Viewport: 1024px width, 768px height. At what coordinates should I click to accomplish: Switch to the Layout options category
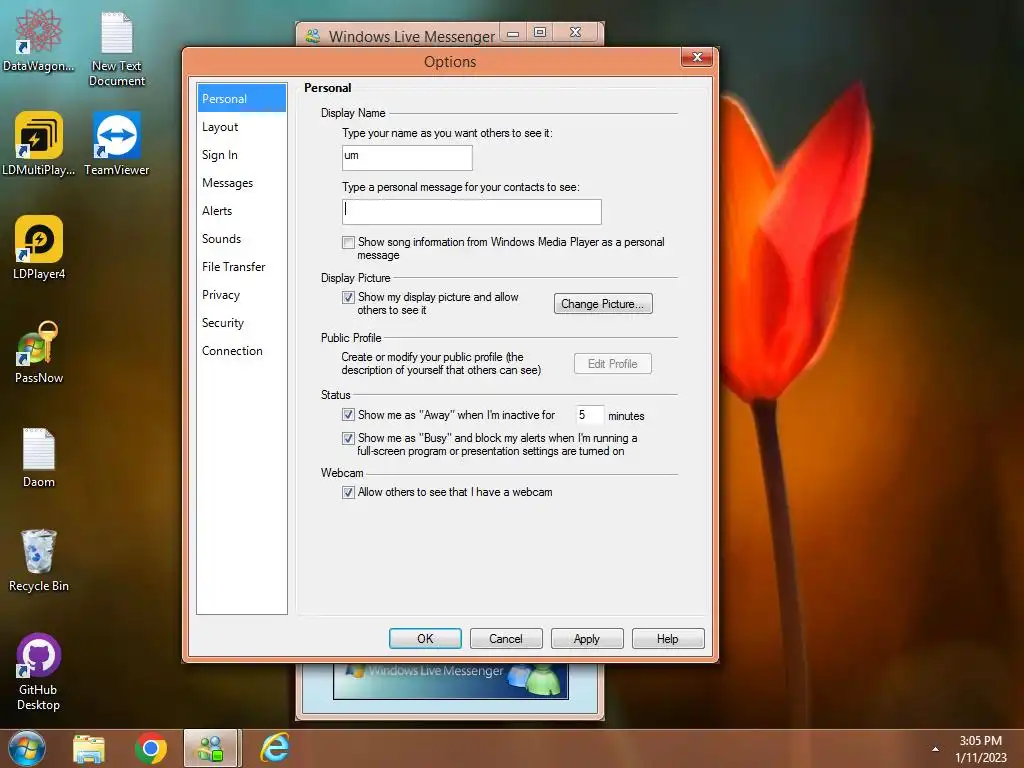coord(242,127)
